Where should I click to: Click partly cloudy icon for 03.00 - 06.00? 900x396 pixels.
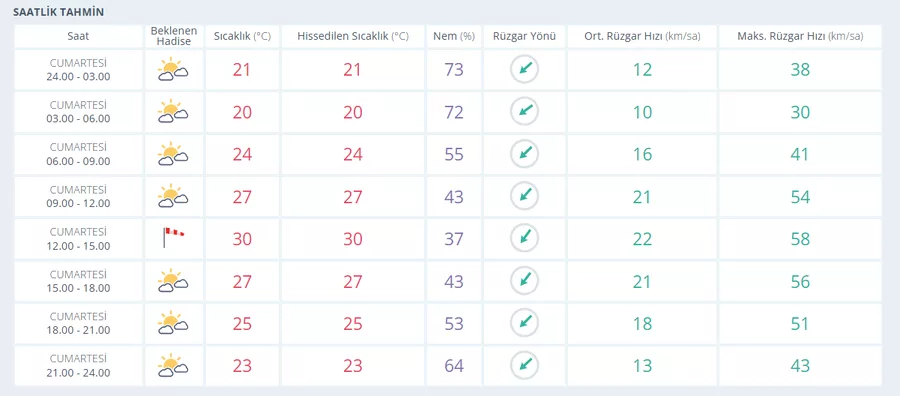click(x=173, y=112)
